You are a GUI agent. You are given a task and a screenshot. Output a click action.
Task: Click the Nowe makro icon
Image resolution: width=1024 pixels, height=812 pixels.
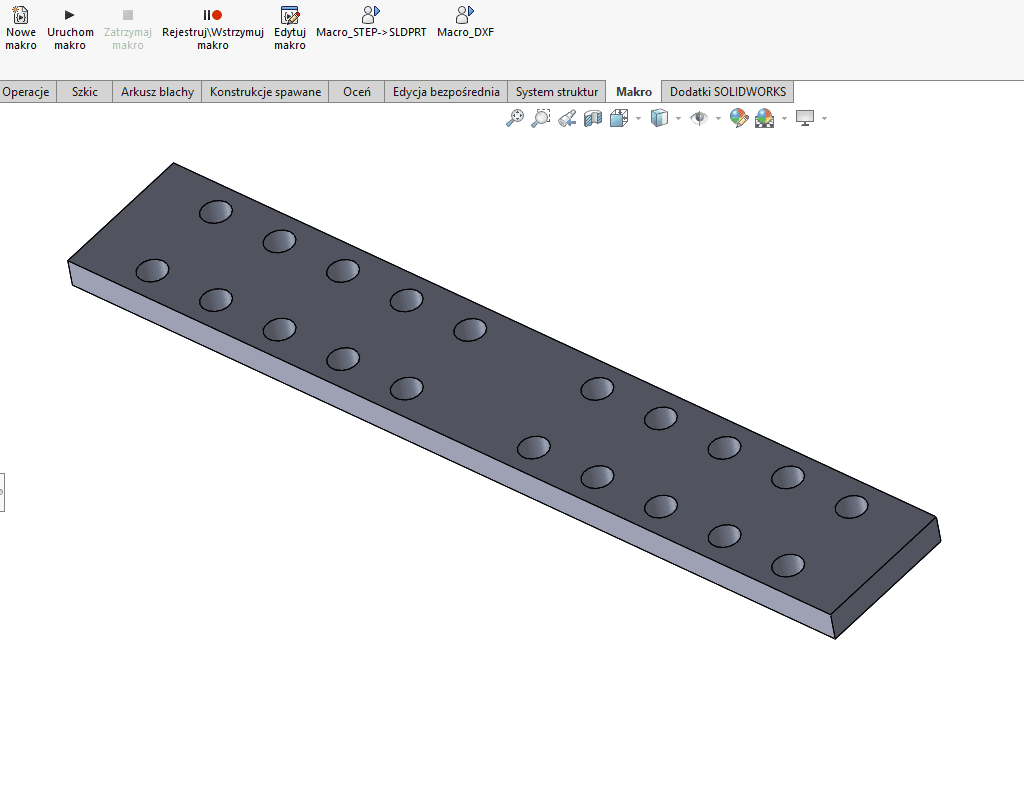click(21, 15)
